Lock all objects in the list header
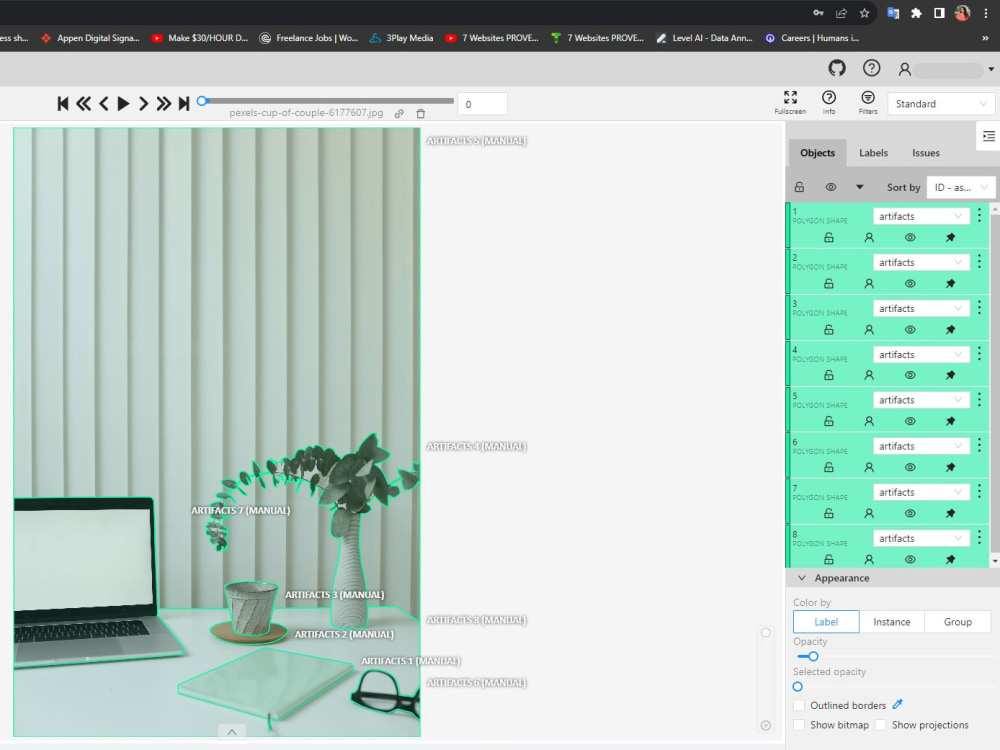Viewport: 1000px width, 750px height. pos(799,187)
